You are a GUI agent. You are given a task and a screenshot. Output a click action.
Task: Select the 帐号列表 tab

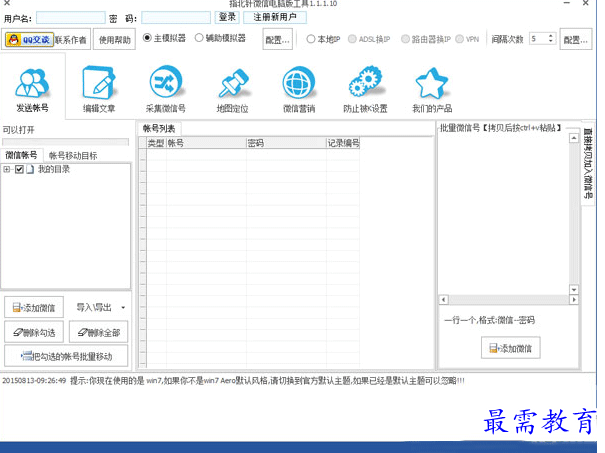tap(159, 128)
